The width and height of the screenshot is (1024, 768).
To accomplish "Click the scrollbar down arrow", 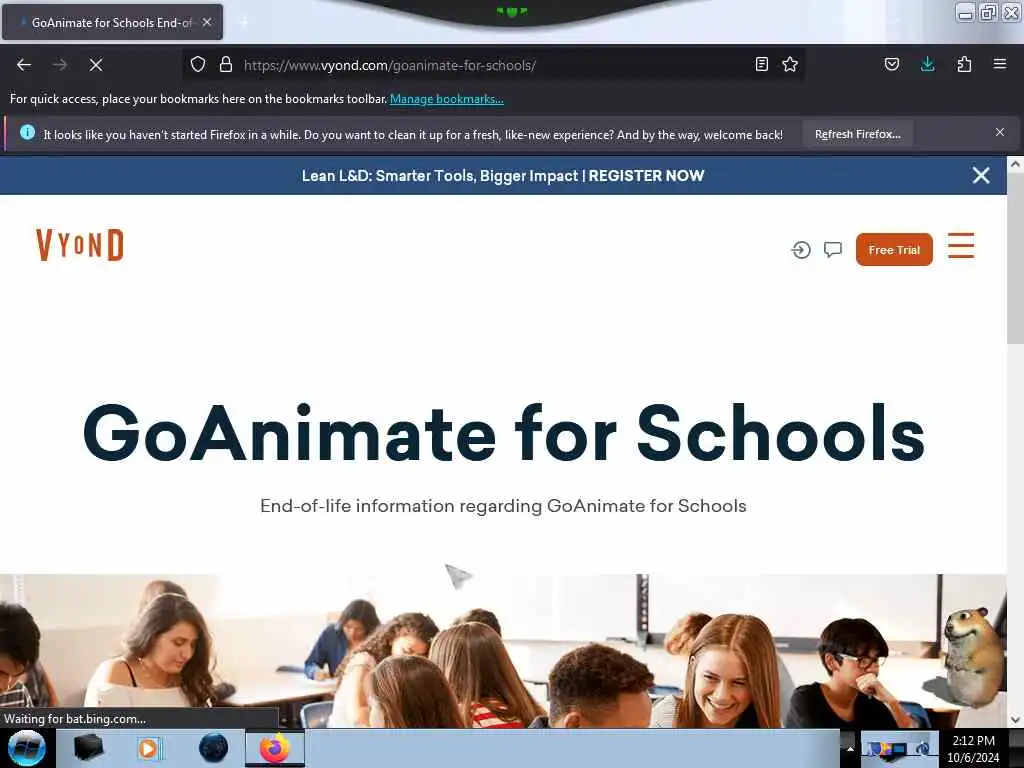I will click(1015, 720).
